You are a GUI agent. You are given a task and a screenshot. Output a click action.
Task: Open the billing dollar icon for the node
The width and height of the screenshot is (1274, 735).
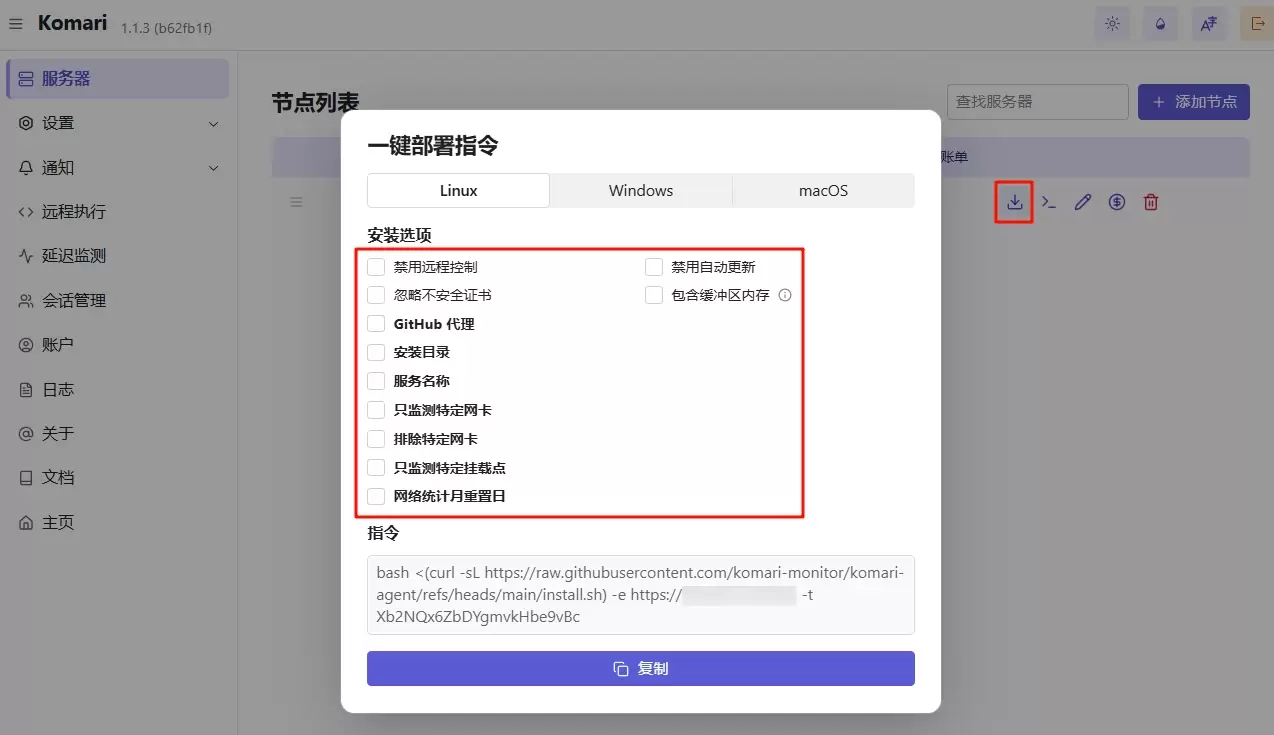(x=1117, y=202)
